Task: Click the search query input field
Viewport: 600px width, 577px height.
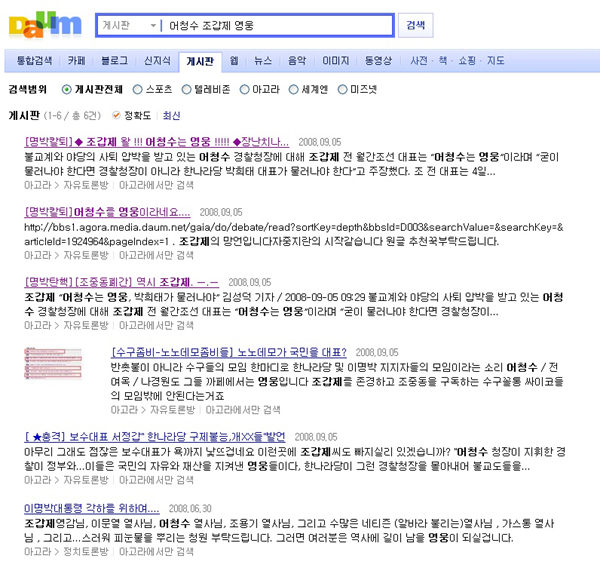Action: (278, 26)
